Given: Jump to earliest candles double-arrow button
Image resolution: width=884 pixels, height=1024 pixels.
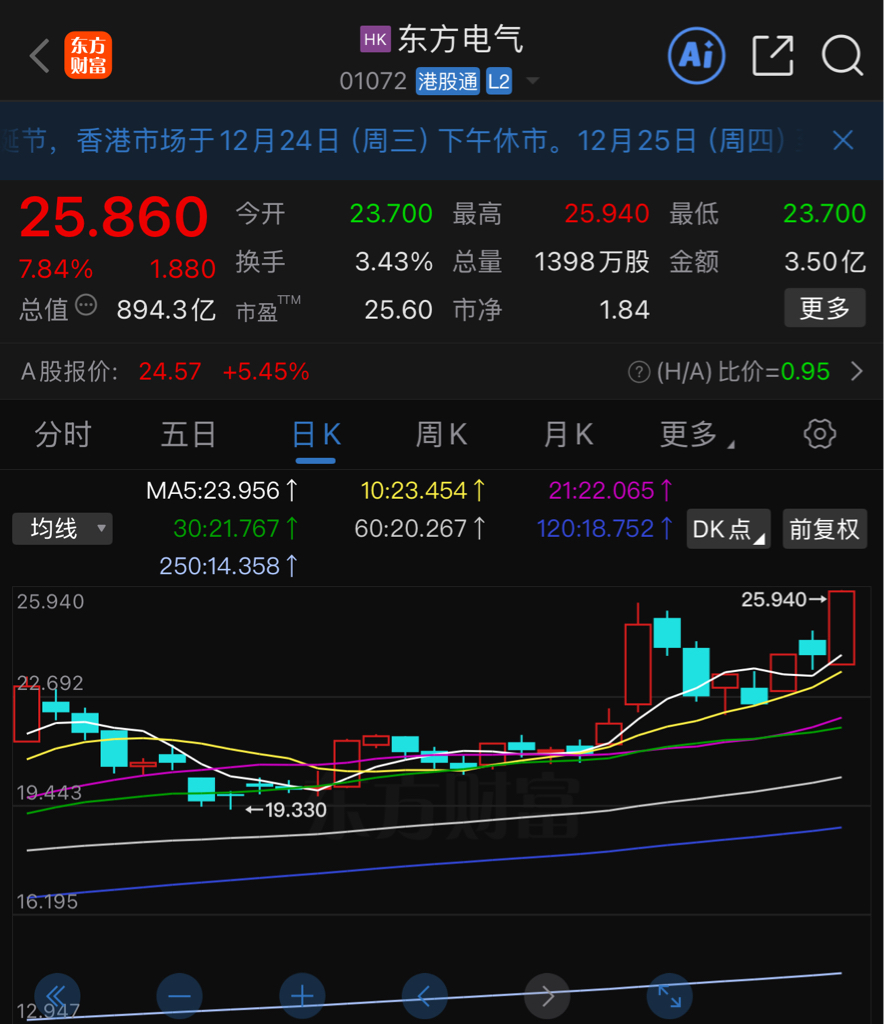Looking at the screenshot, I should [x=57, y=997].
